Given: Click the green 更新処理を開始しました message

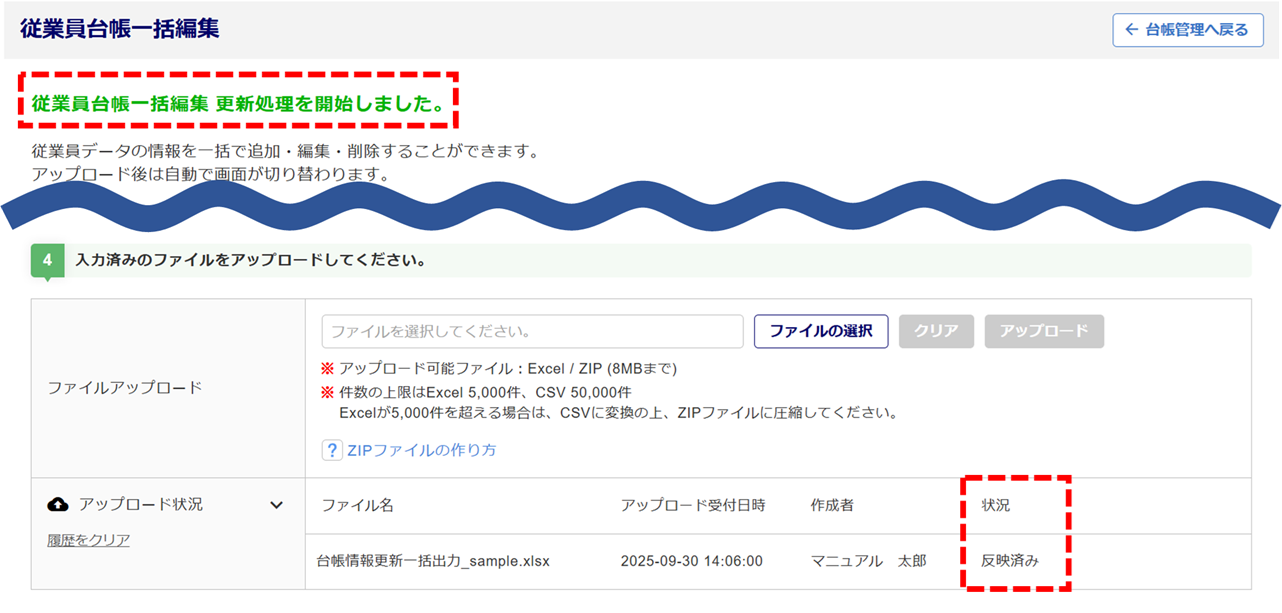Looking at the screenshot, I should coord(238,103).
